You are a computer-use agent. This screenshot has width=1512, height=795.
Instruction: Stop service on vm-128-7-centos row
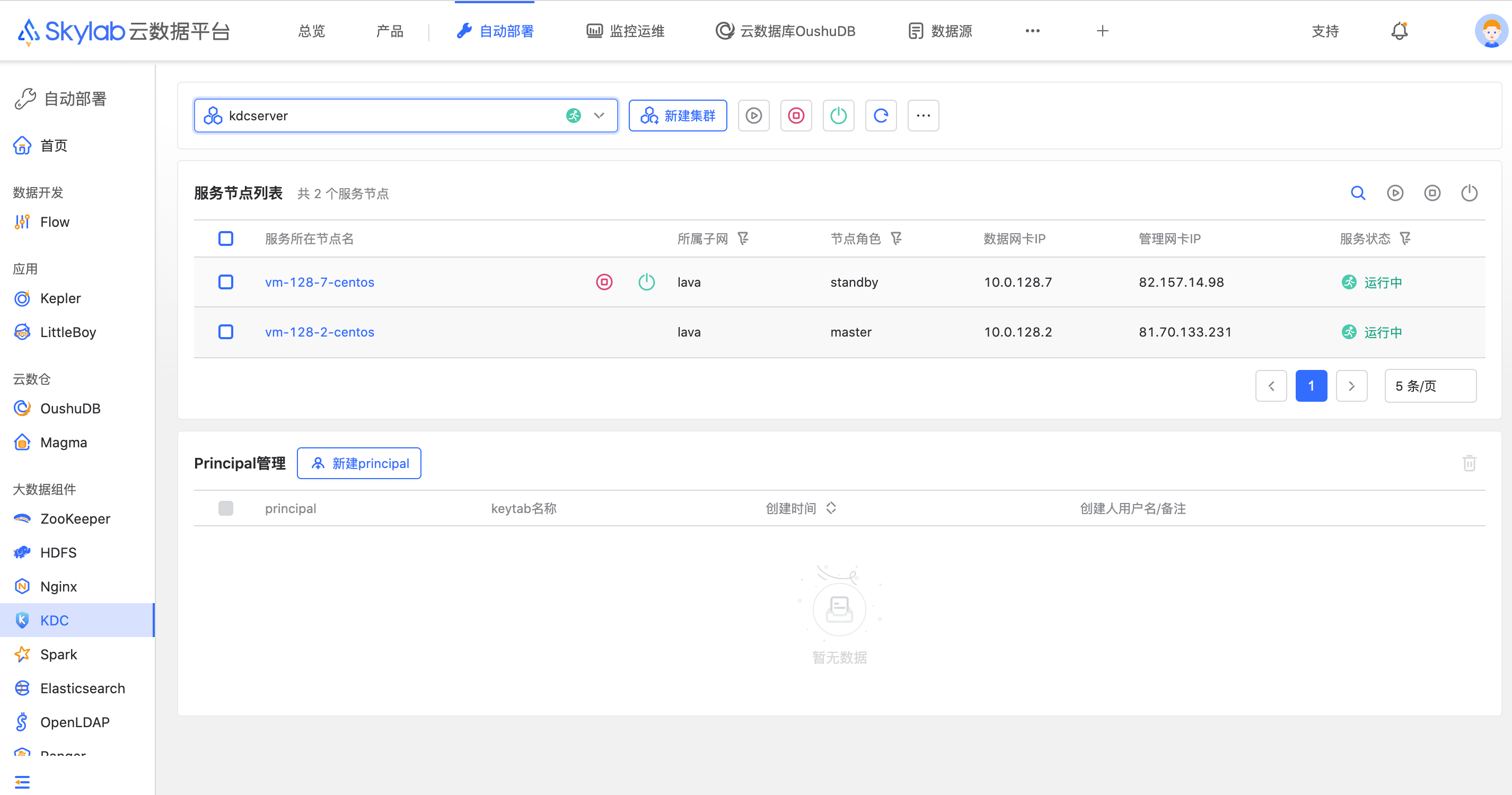[604, 282]
